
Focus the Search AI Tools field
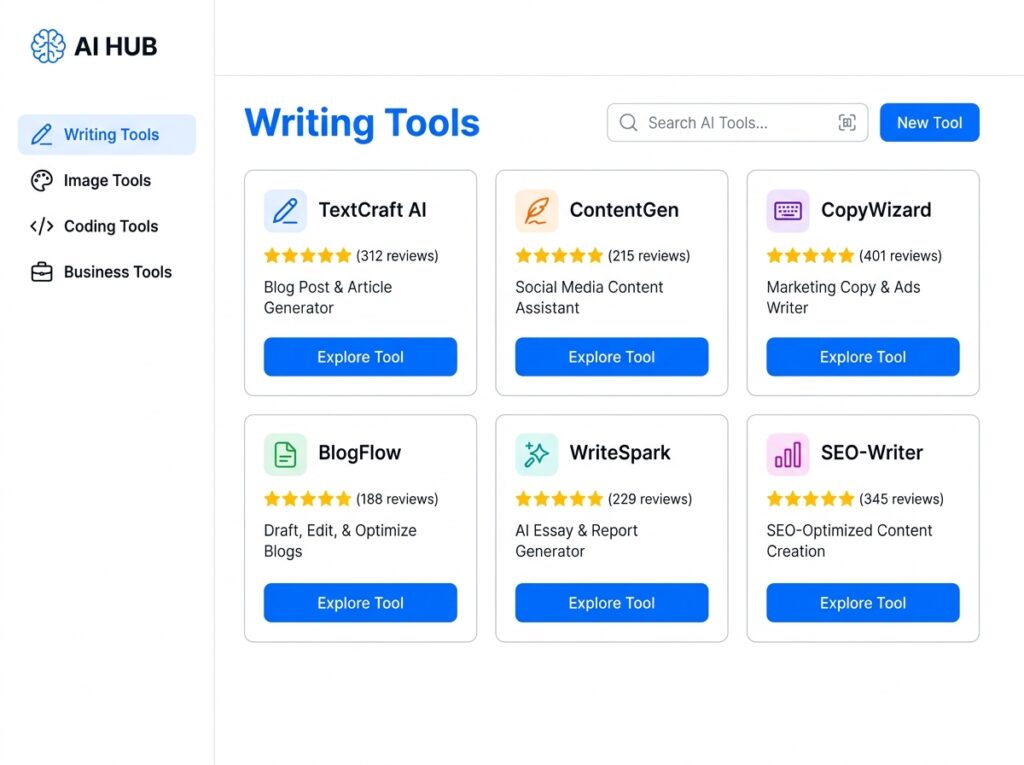click(737, 122)
